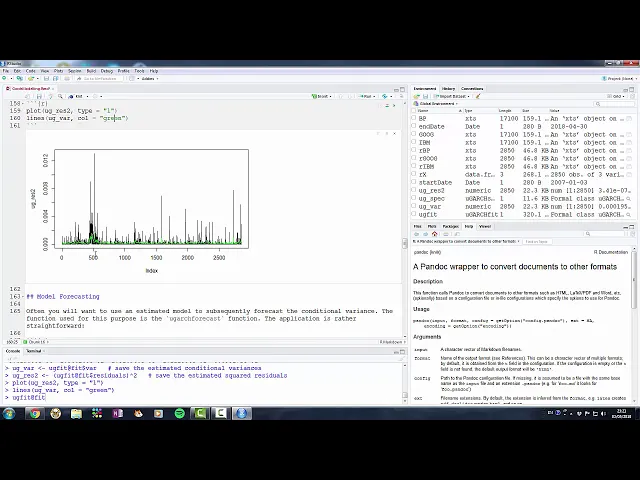
Task: Switch to the Plots tab
Action: [431, 226]
